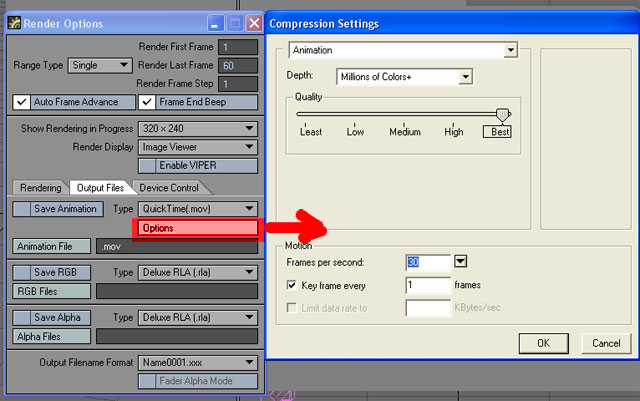
Task: Close the Render Options window
Action: (x=254, y=23)
